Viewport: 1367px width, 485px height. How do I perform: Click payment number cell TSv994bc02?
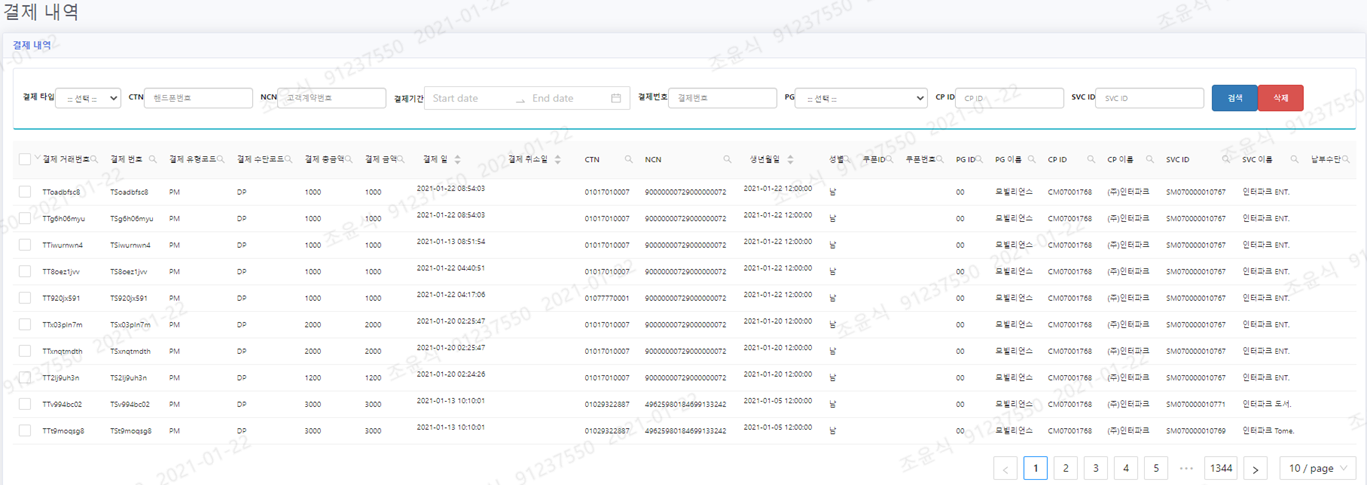coord(130,404)
